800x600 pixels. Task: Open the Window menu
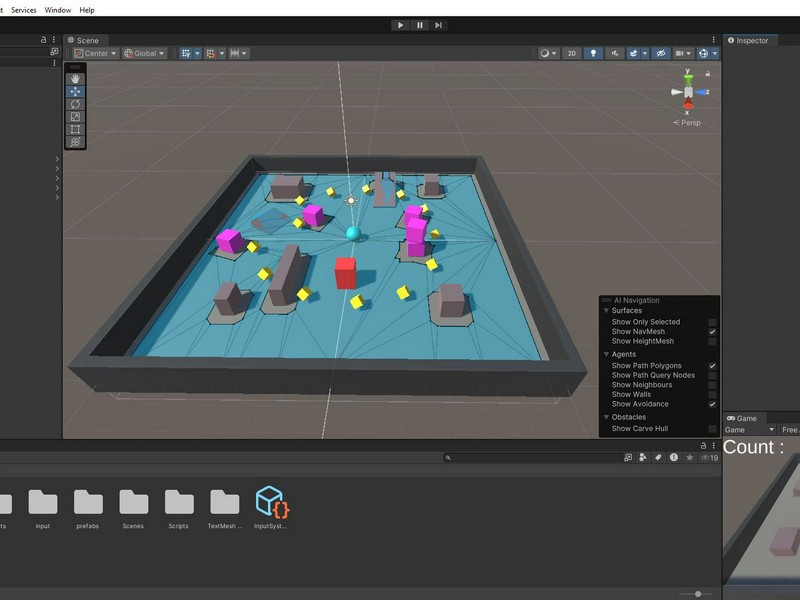[x=58, y=10]
